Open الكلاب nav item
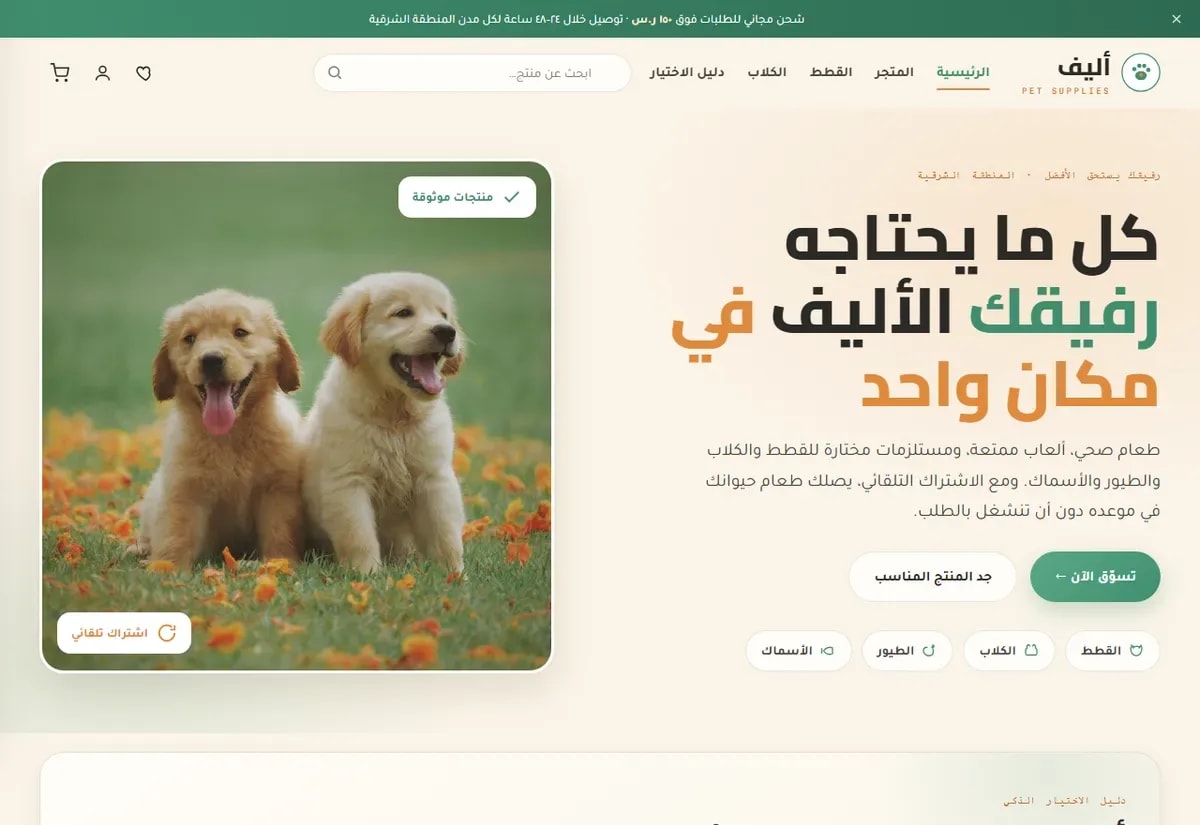The width and height of the screenshot is (1200, 825). [x=767, y=73]
